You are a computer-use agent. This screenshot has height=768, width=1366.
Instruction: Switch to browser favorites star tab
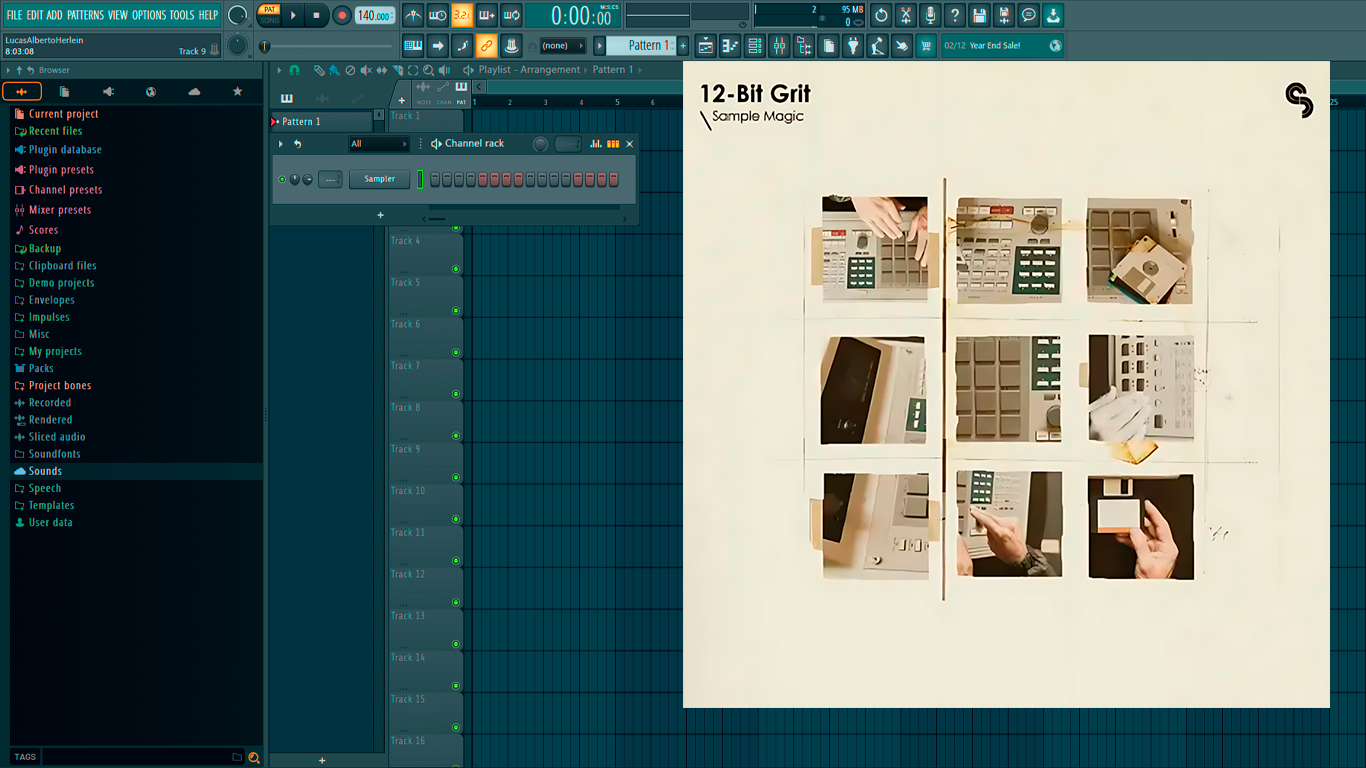point(237,92)
